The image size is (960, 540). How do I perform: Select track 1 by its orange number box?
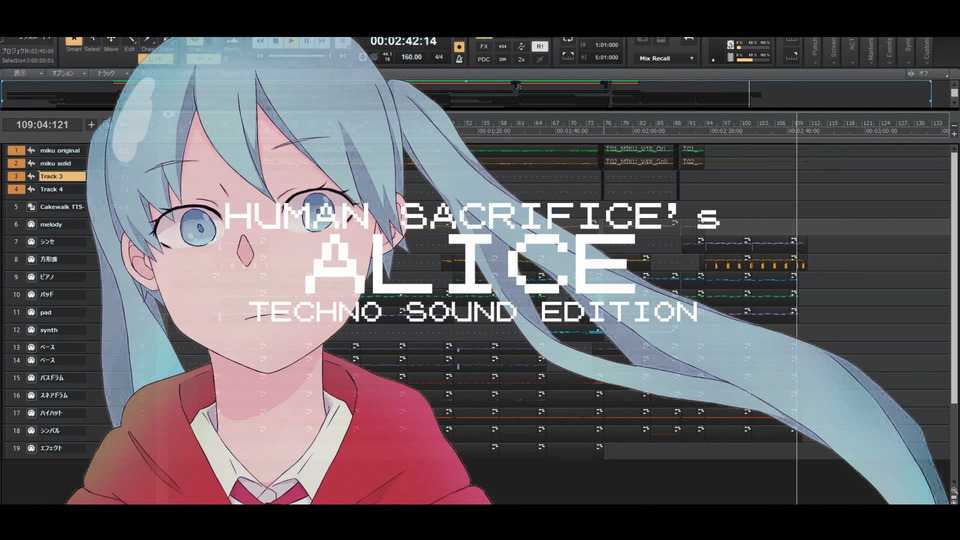(16, 151)
